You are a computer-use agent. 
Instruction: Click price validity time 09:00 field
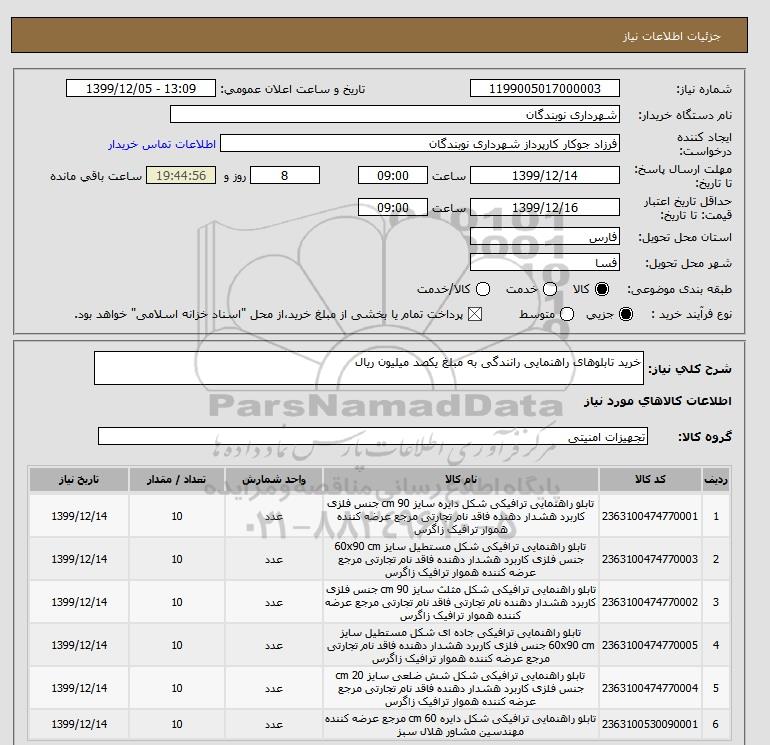(x=393, y=207)
